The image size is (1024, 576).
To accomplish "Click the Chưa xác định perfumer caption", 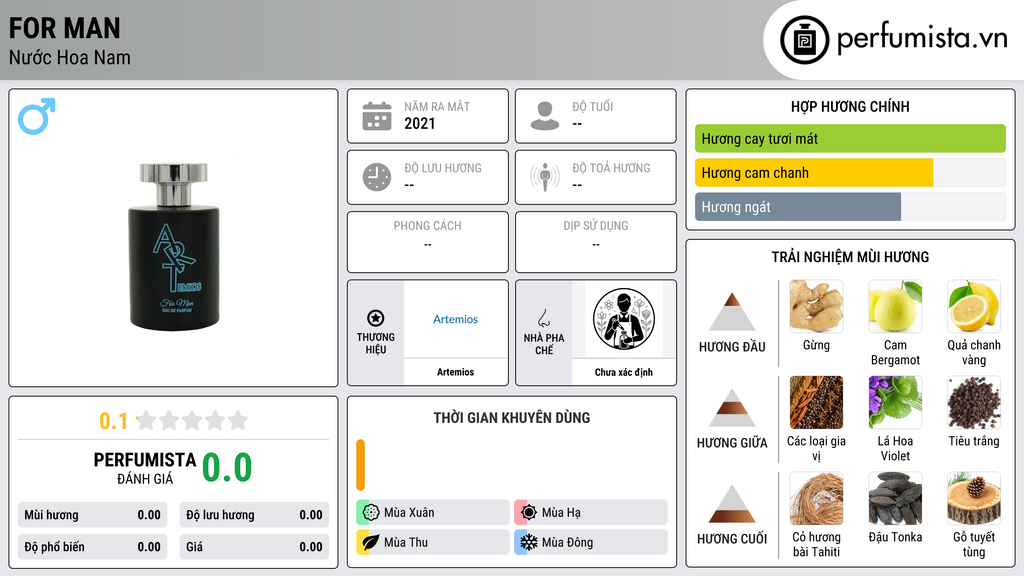I will pos(624,372).
